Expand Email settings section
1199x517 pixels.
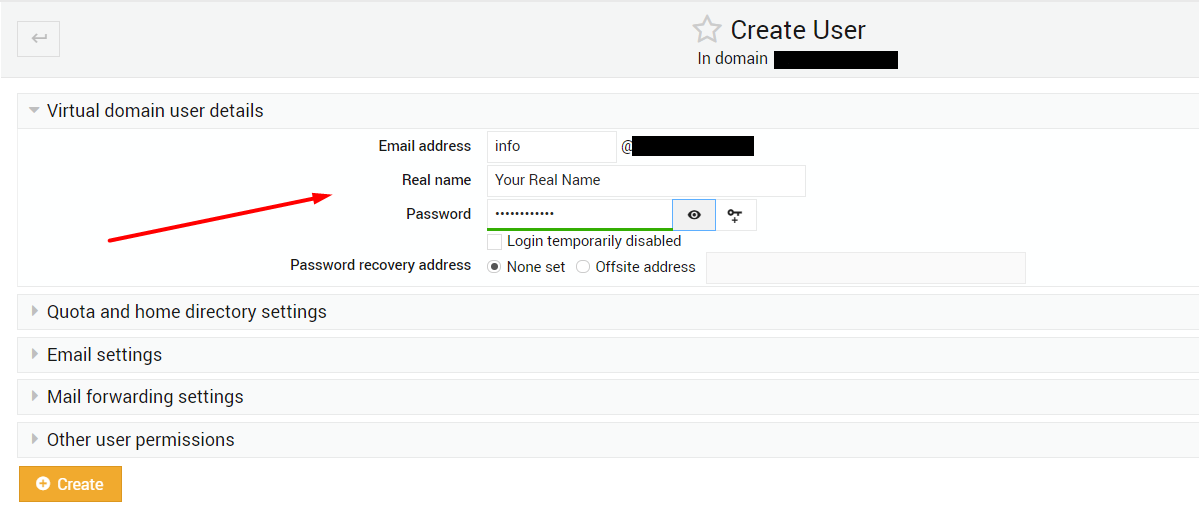[104, 355]
